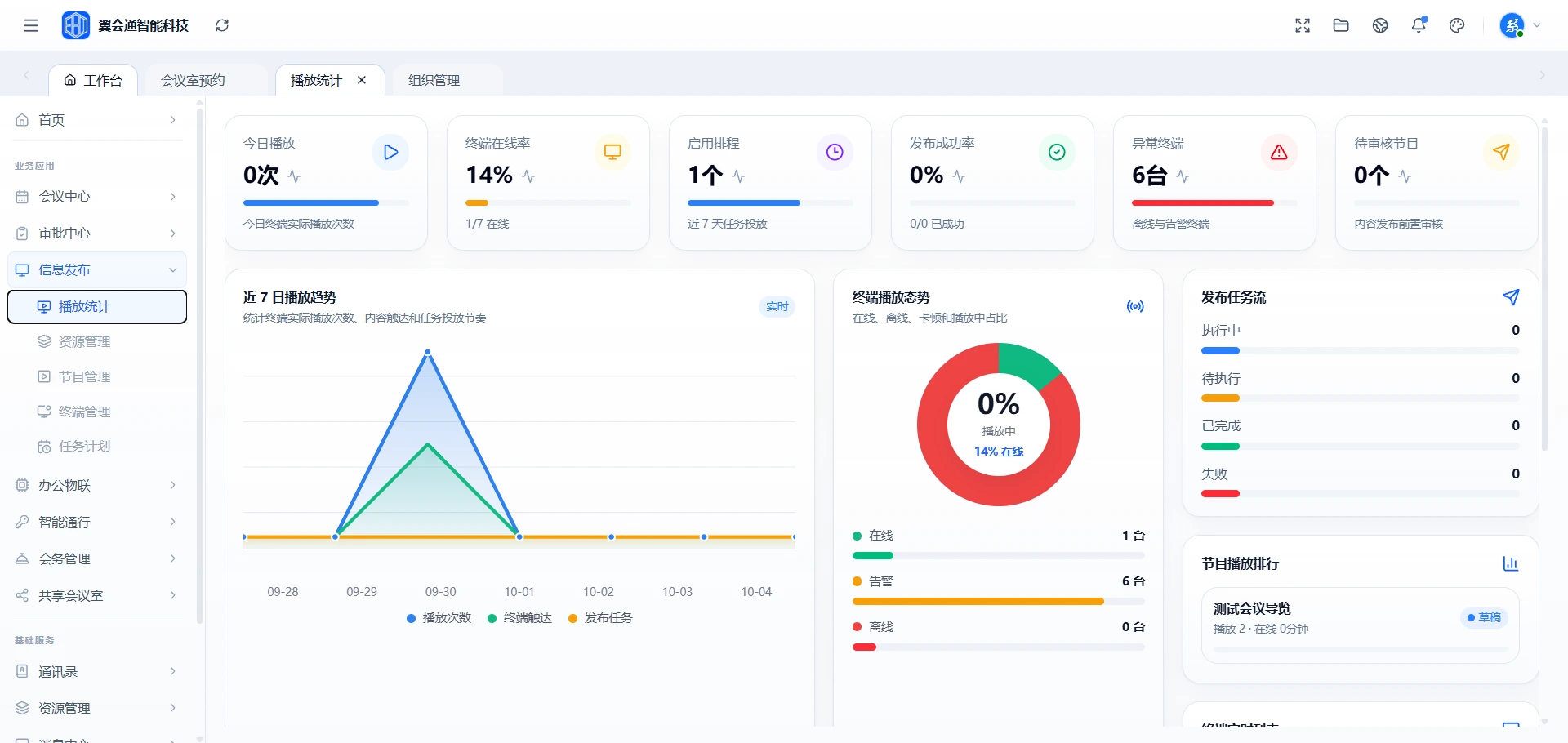Open 终端管理 in the sidebar
Viewport: 1568px width, 743px height.
[x=97, y=412]
